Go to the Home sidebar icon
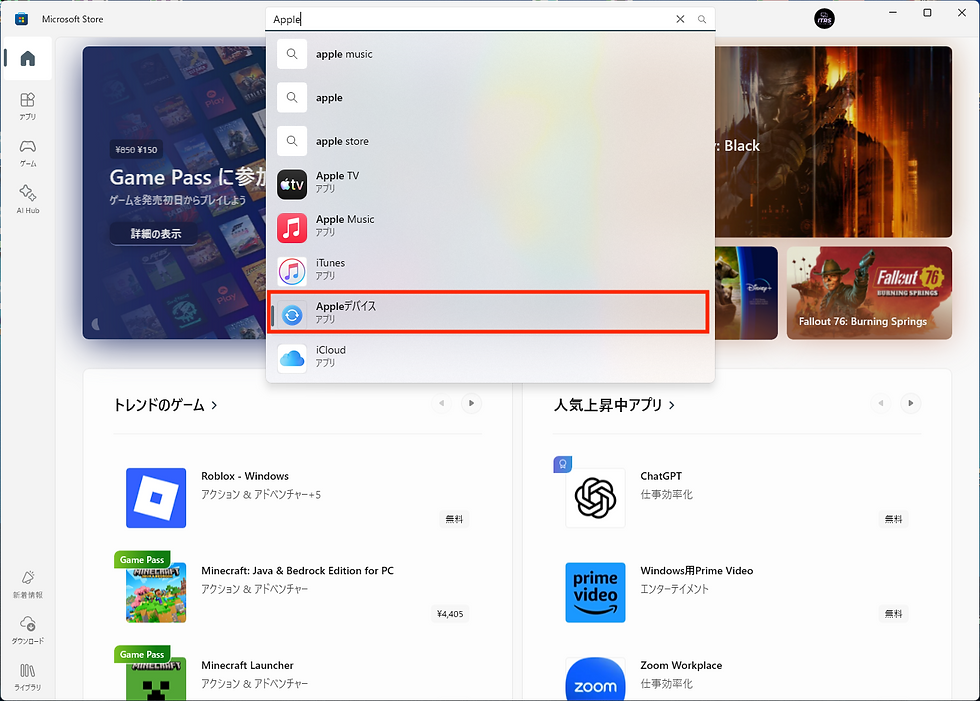The height and width of the screenshot is (701, 980). tap(28, 59)
